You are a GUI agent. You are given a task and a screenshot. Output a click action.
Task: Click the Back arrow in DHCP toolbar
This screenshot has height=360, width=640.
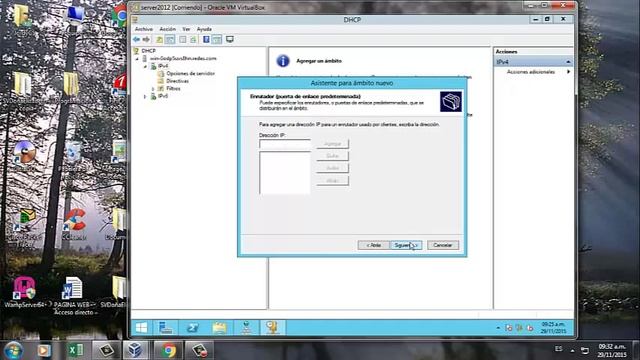tap(136, 40)
